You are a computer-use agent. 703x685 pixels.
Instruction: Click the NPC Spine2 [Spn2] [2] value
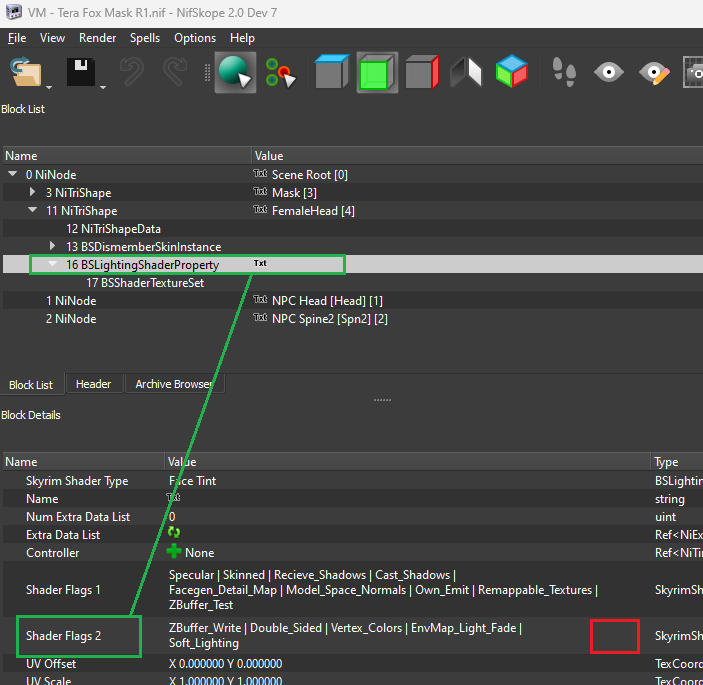330,319
